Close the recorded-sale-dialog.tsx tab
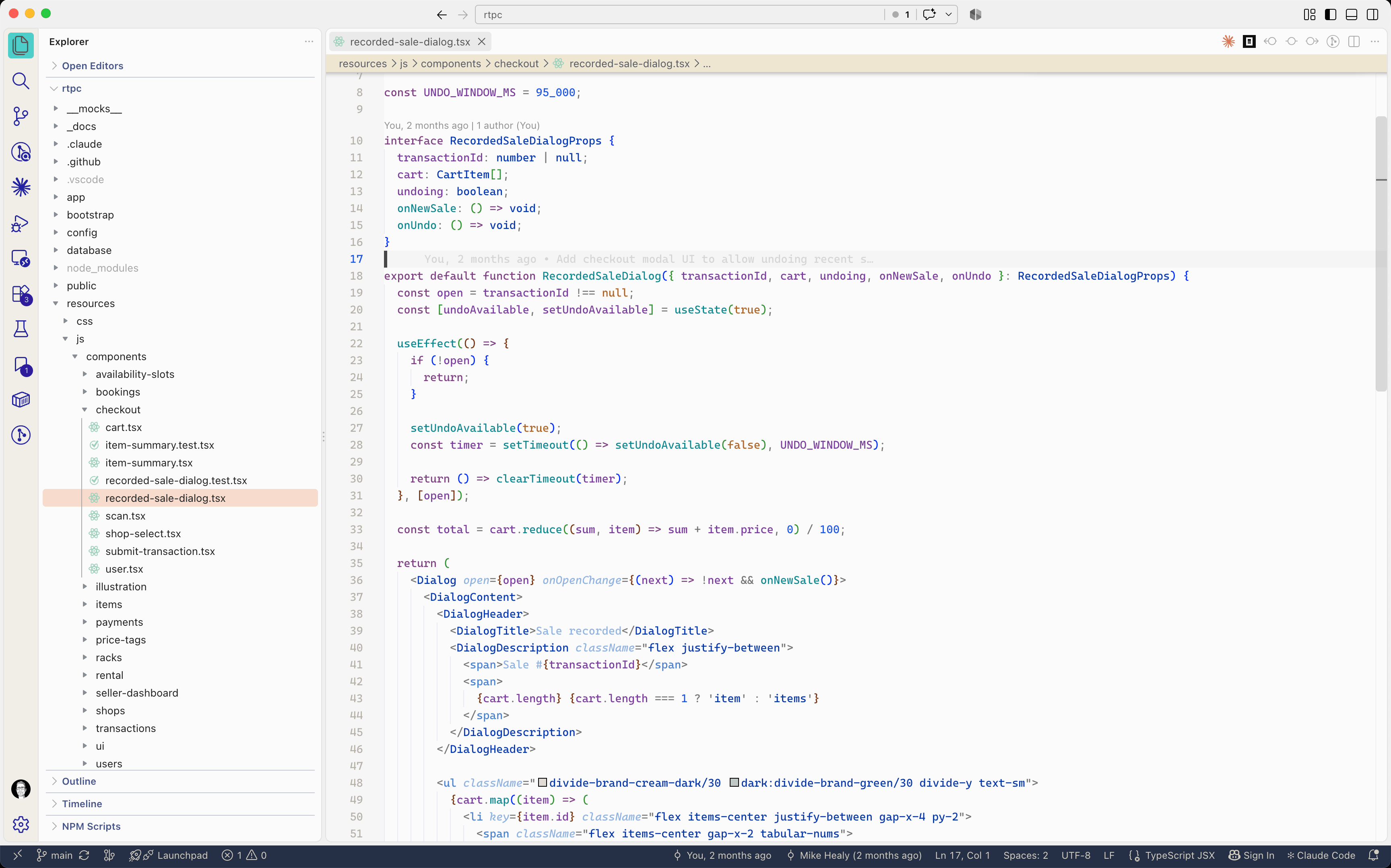The height and width of the screenshot is (868, 1391). point(482,41)
